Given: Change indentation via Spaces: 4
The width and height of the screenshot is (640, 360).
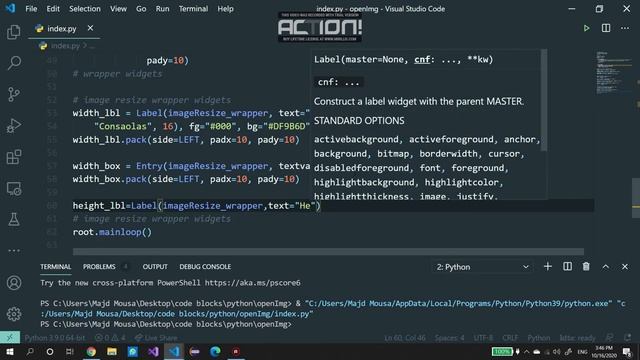Looking at the screenshot, I should [449, 338].
